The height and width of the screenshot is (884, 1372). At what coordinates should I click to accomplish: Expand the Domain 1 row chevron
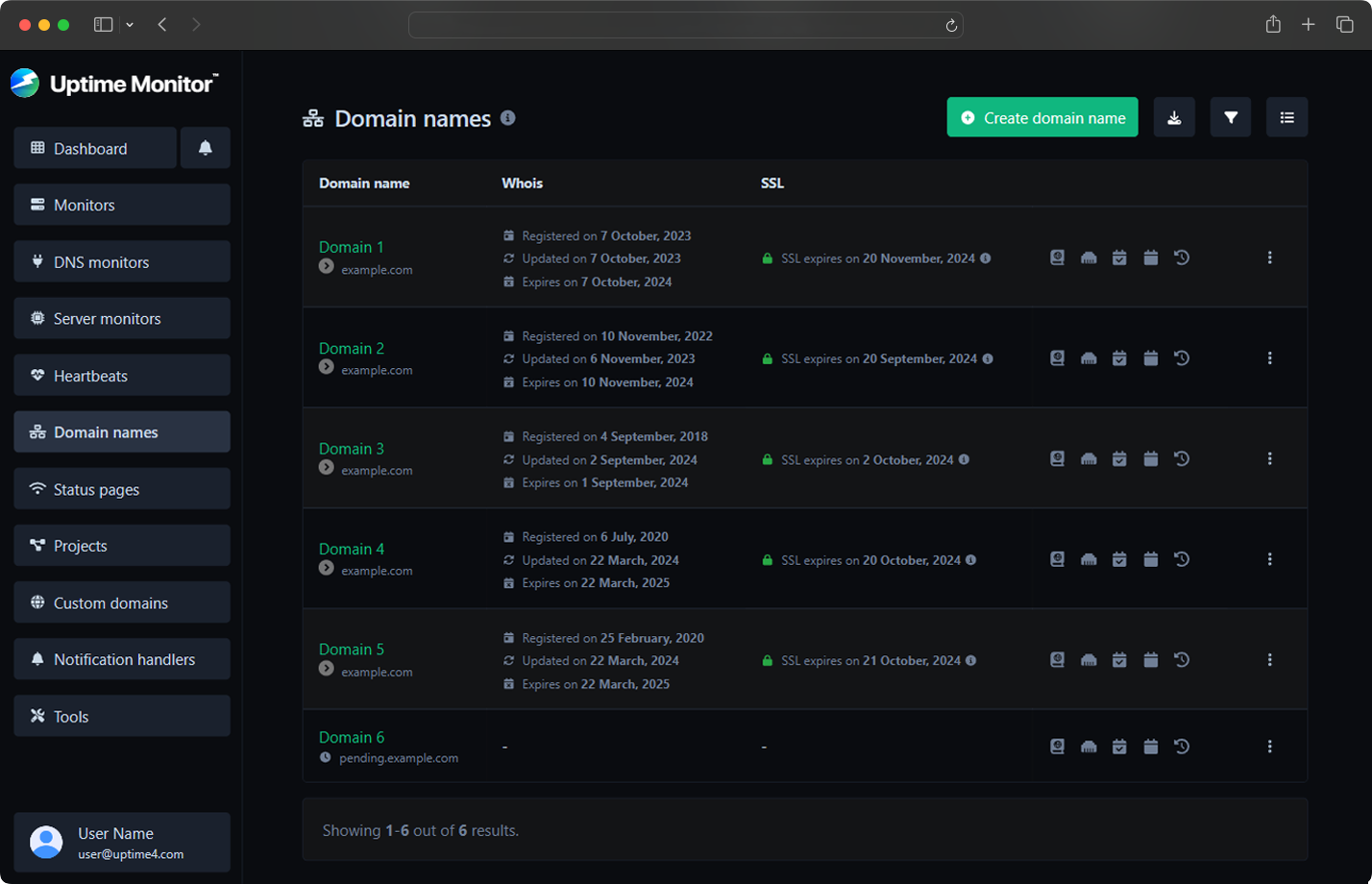[x=324, y=266]
